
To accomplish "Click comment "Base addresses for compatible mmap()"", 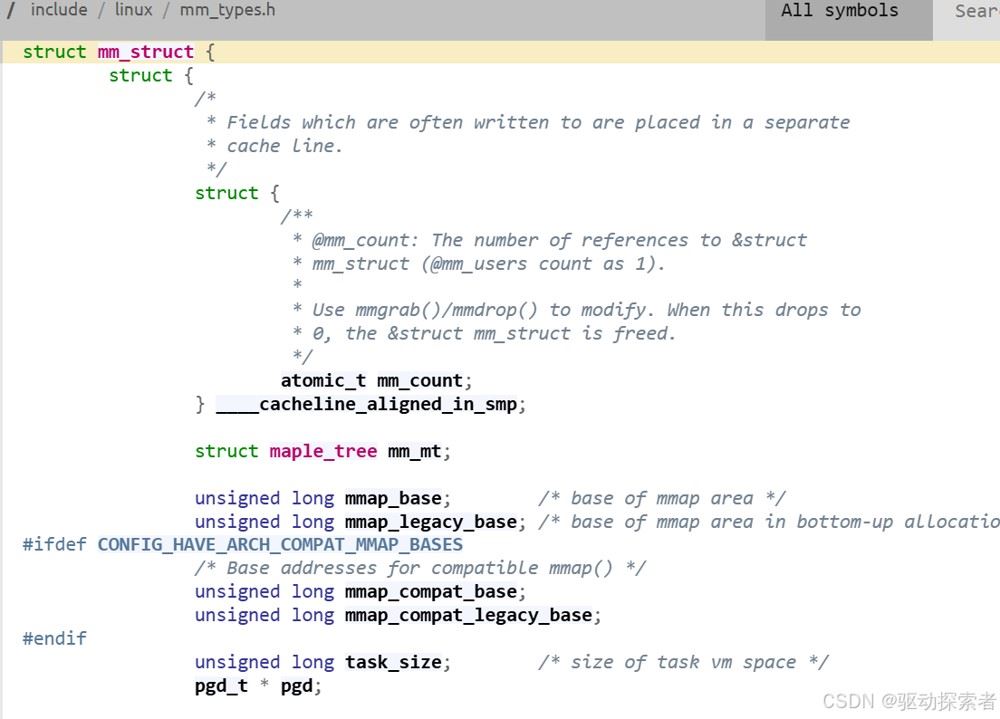I will (420, 568).
